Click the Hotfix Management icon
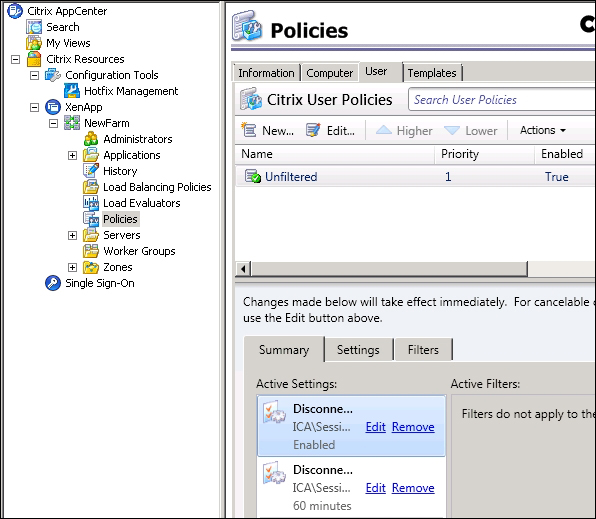 click(72, 91)
